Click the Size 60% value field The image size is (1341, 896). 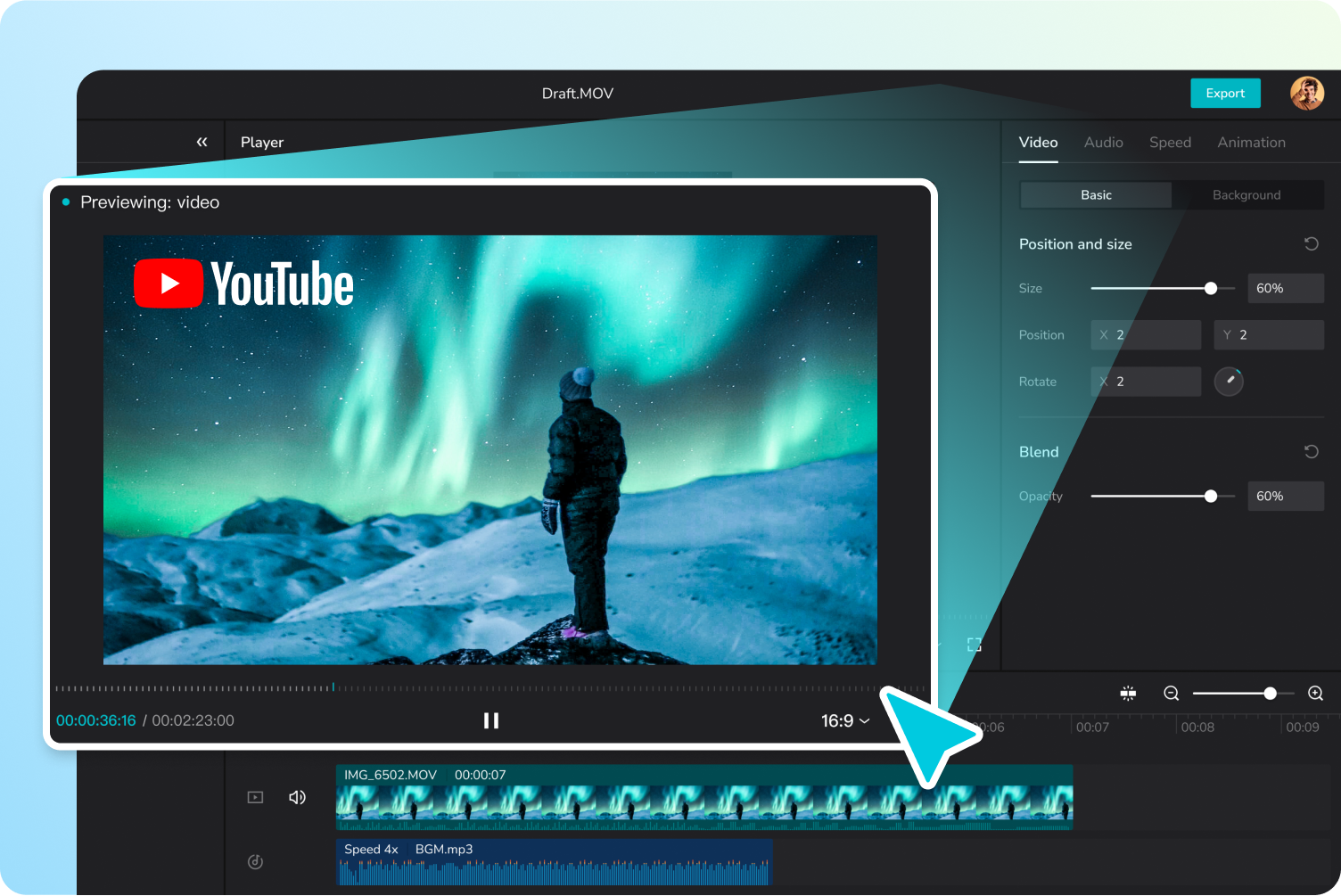tap(1285, 288)
